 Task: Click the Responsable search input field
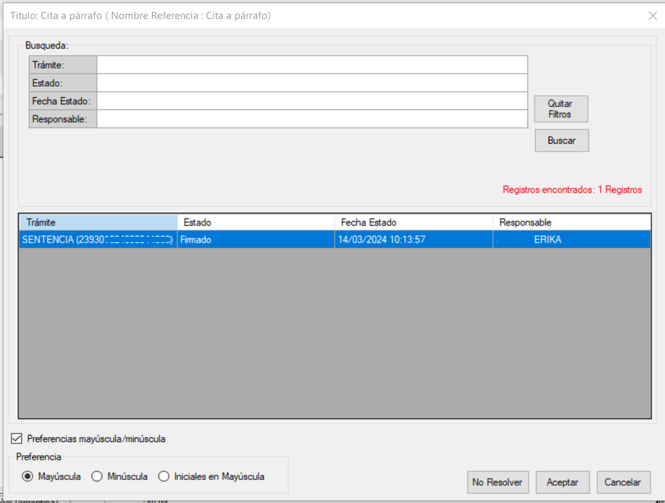point(311,119)
